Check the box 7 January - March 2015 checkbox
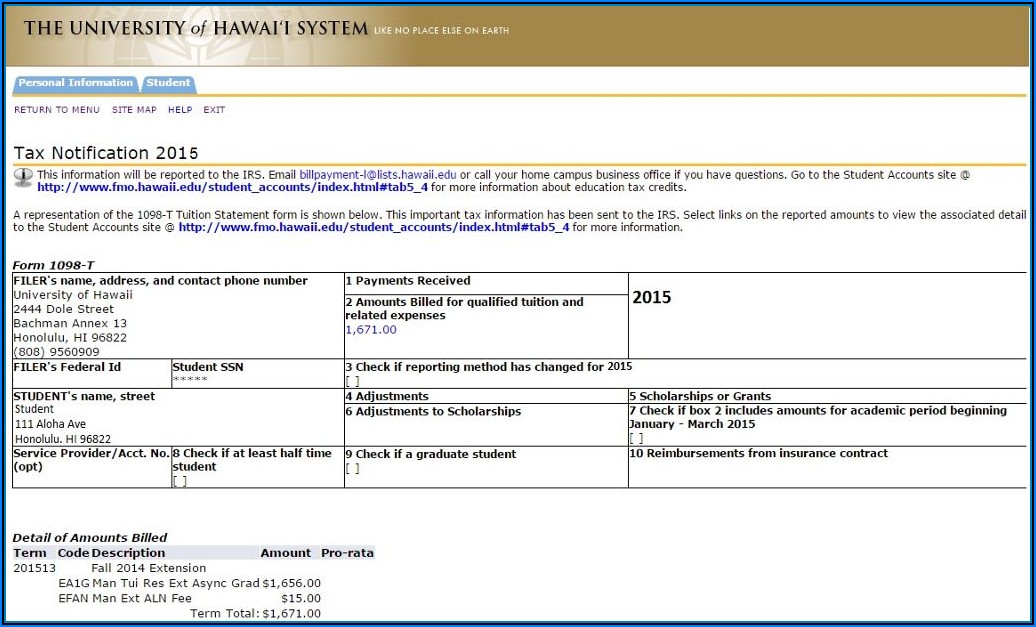This screenshot has height=627, width=1036. pos(636,438)
